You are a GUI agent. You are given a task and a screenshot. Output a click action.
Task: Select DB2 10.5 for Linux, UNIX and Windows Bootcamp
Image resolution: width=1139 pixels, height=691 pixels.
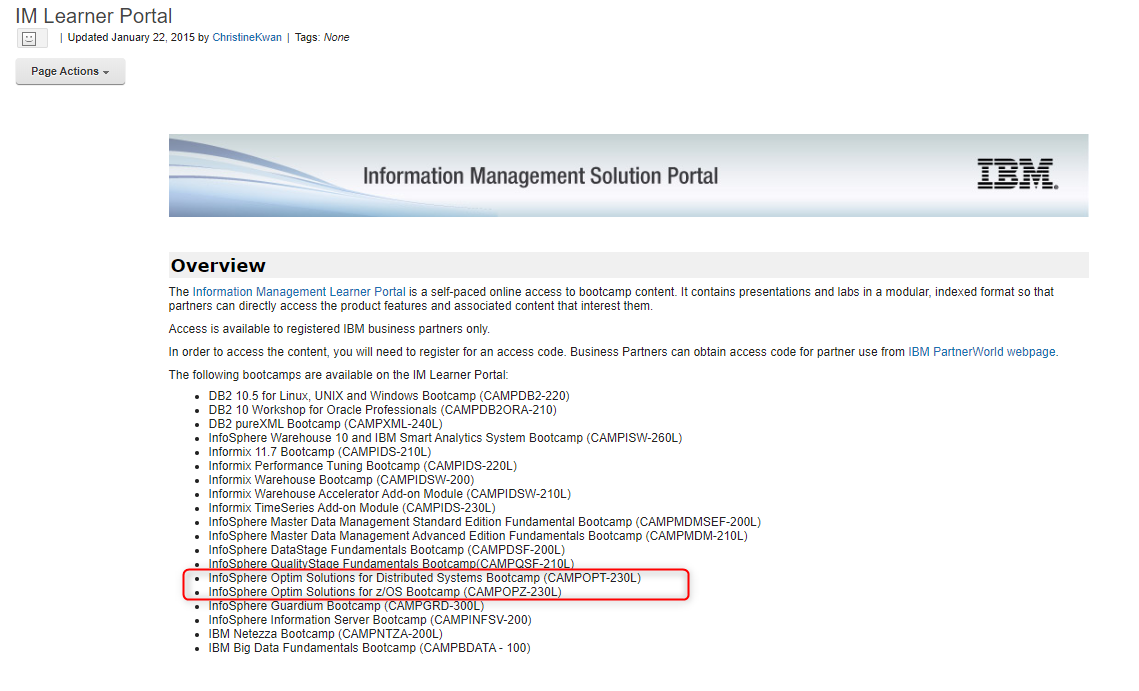(389, 396)
